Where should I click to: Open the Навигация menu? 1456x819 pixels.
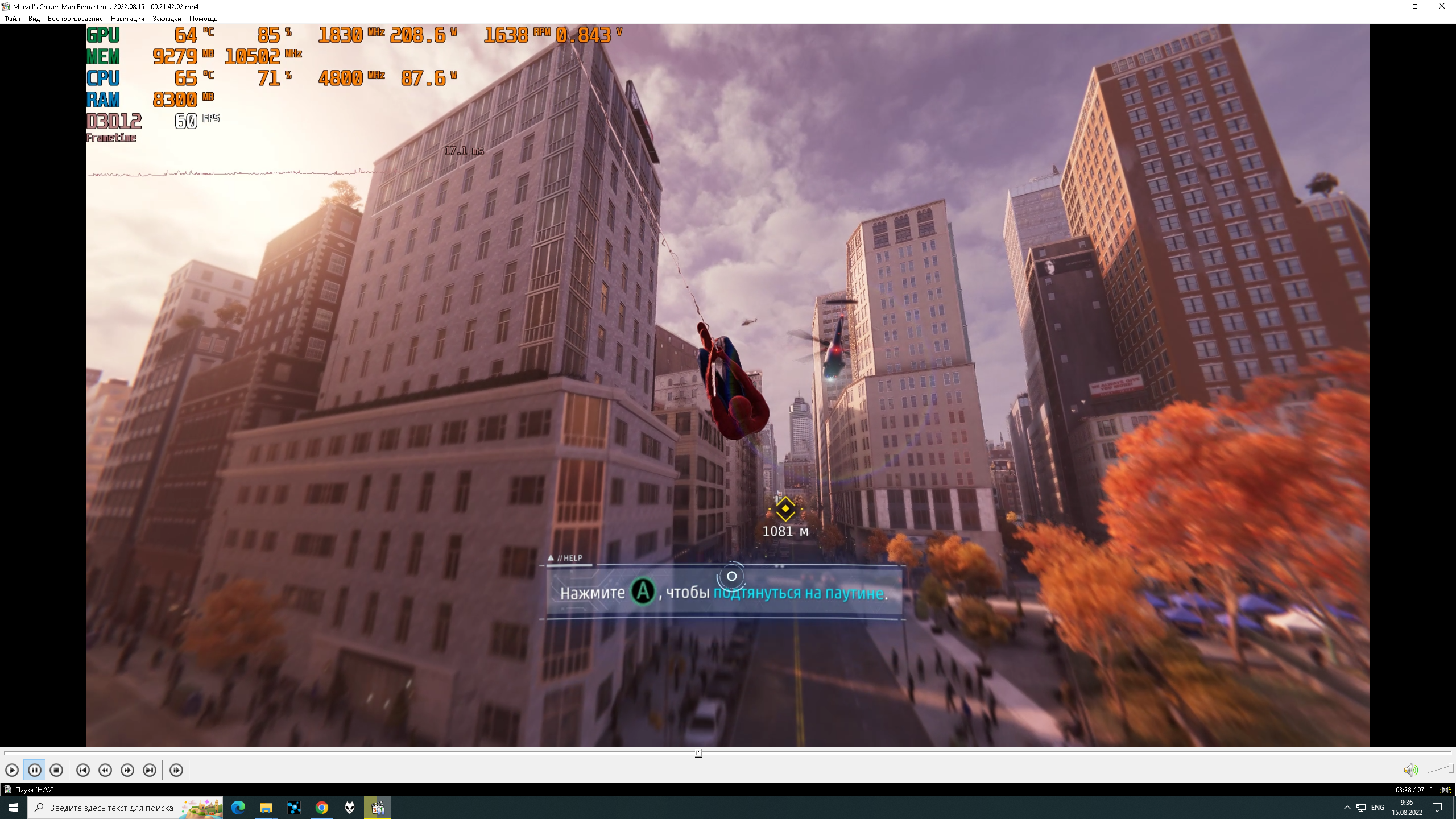click(127, 19)
